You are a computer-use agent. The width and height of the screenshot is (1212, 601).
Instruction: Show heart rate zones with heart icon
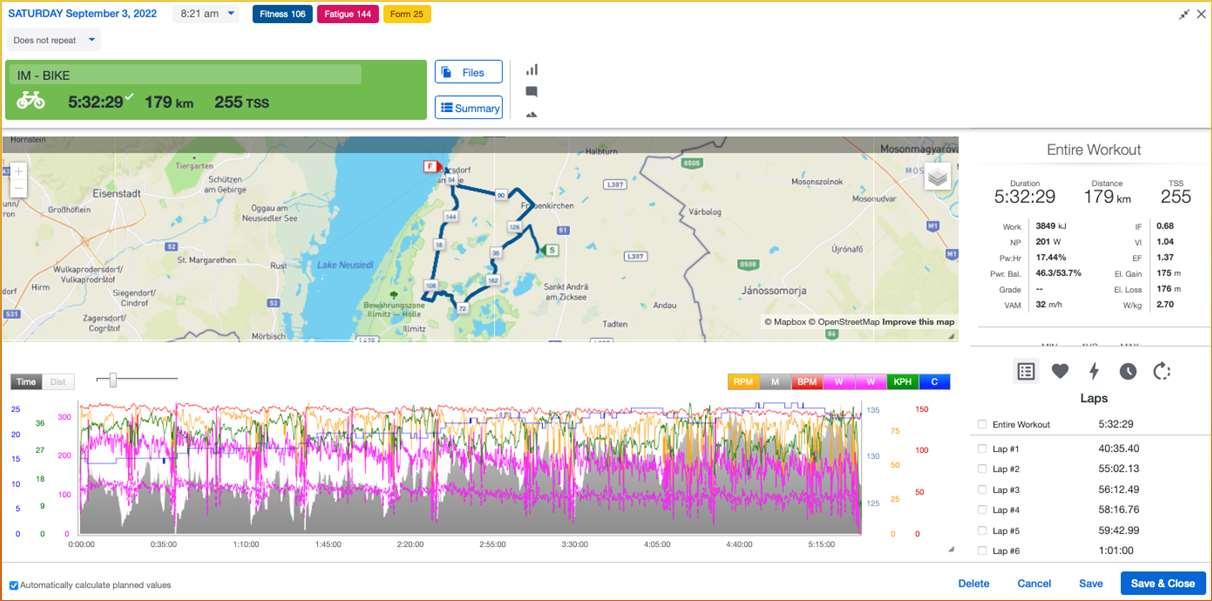point(1060,371)
